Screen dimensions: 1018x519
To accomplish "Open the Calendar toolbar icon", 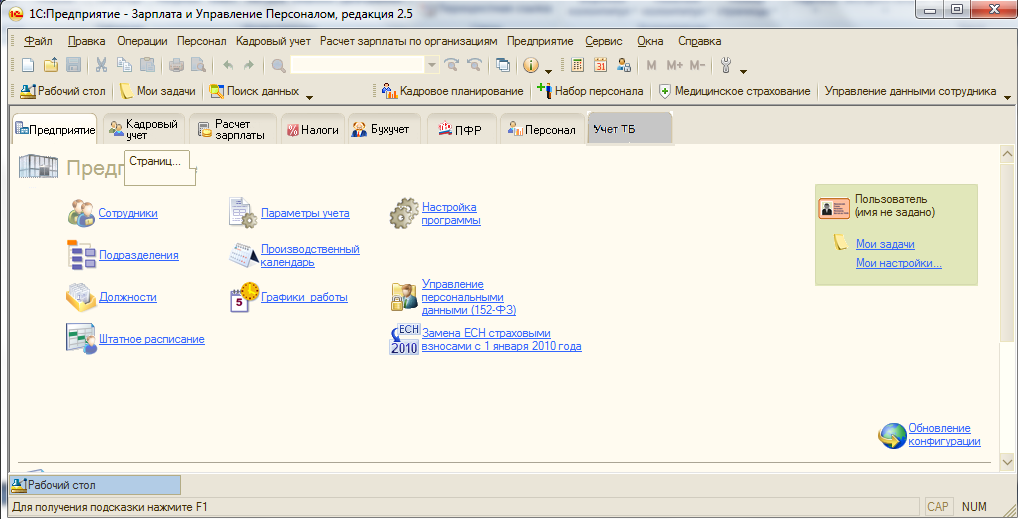I will tap(601, 65).
